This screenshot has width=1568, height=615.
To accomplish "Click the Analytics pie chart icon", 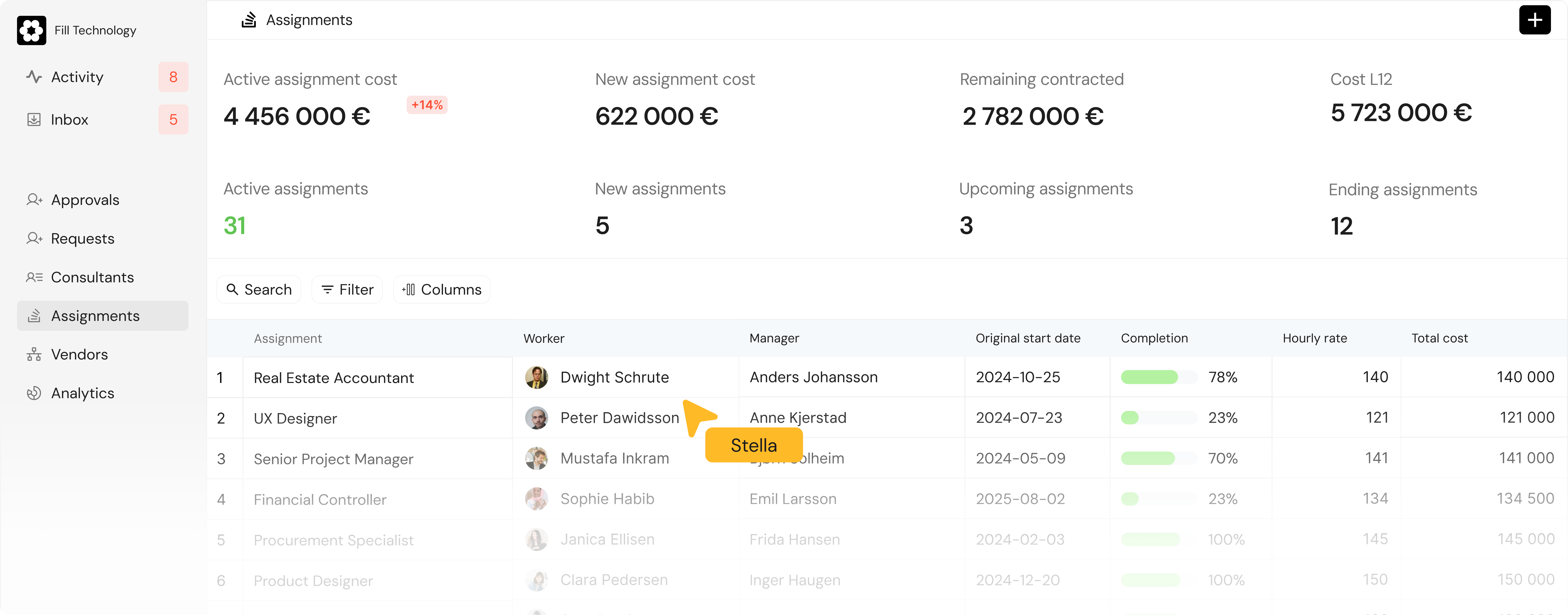I will coord(34,393).
